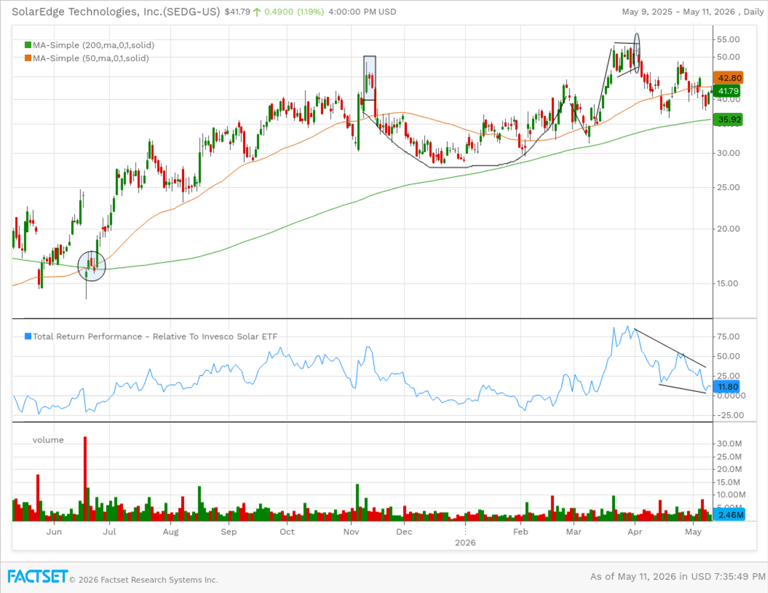Click the green 41.79 price tag
This screenshot has height=593, width=768.
click(728, 91)
